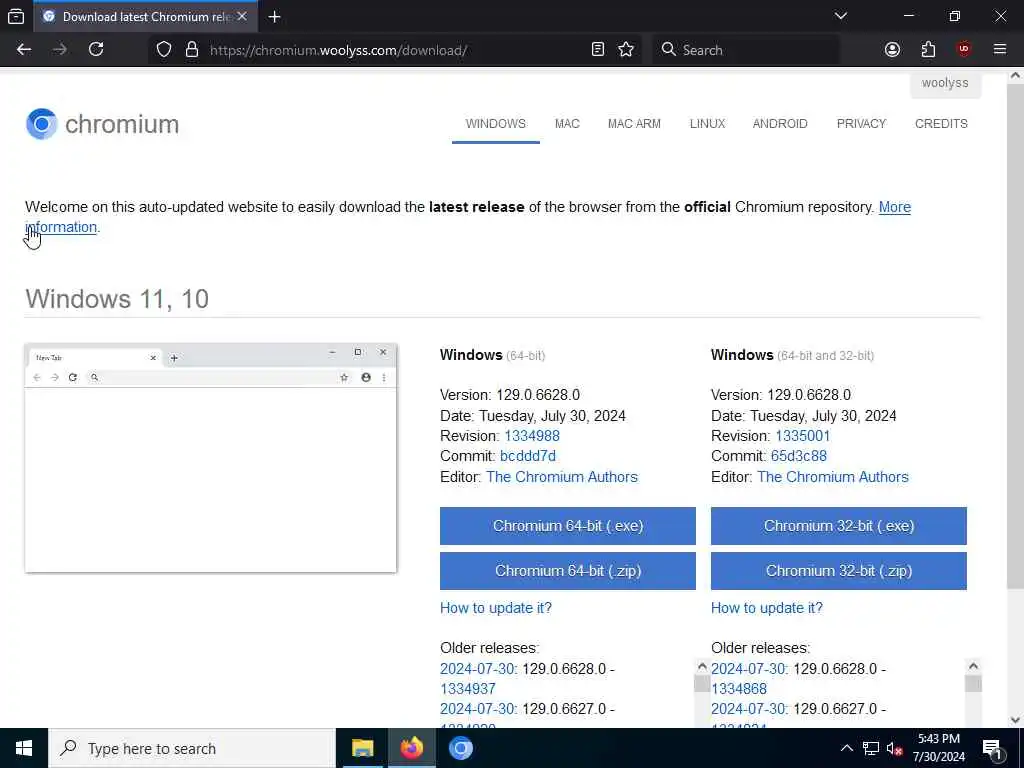Open the notification center icon
The width and height of the screenshot is (1024, 768).
click(992, 749)
